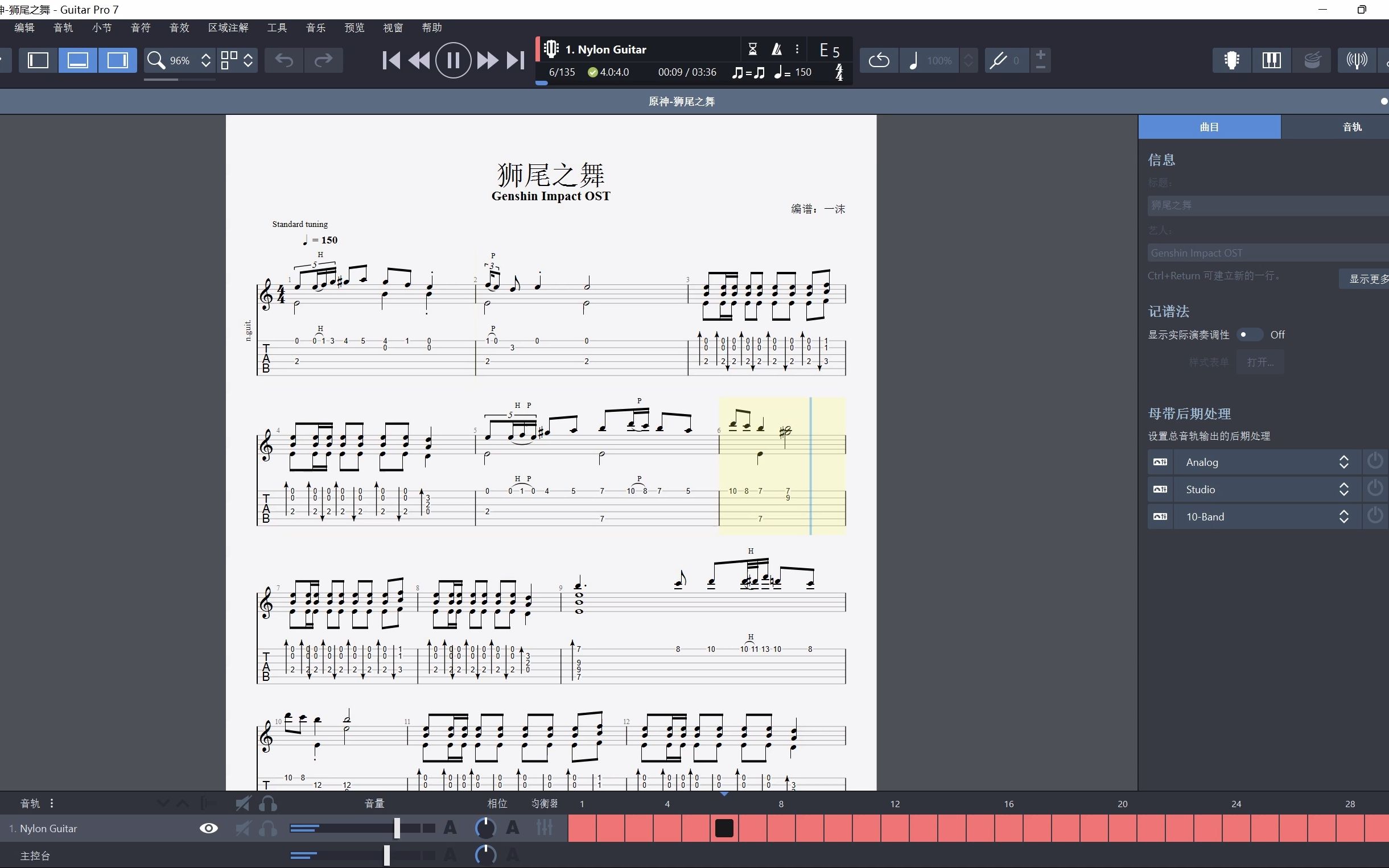Click the score tab 原神-狮尾之舞
The width and height of the screenshot is (1389, 868).
(x=682, y=102)
